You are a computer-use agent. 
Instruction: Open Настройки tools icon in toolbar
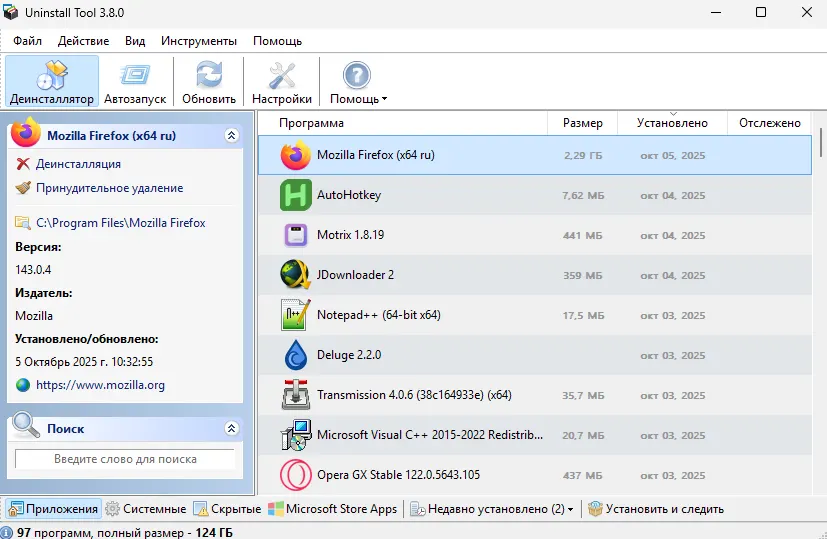[x=282, y=76]
